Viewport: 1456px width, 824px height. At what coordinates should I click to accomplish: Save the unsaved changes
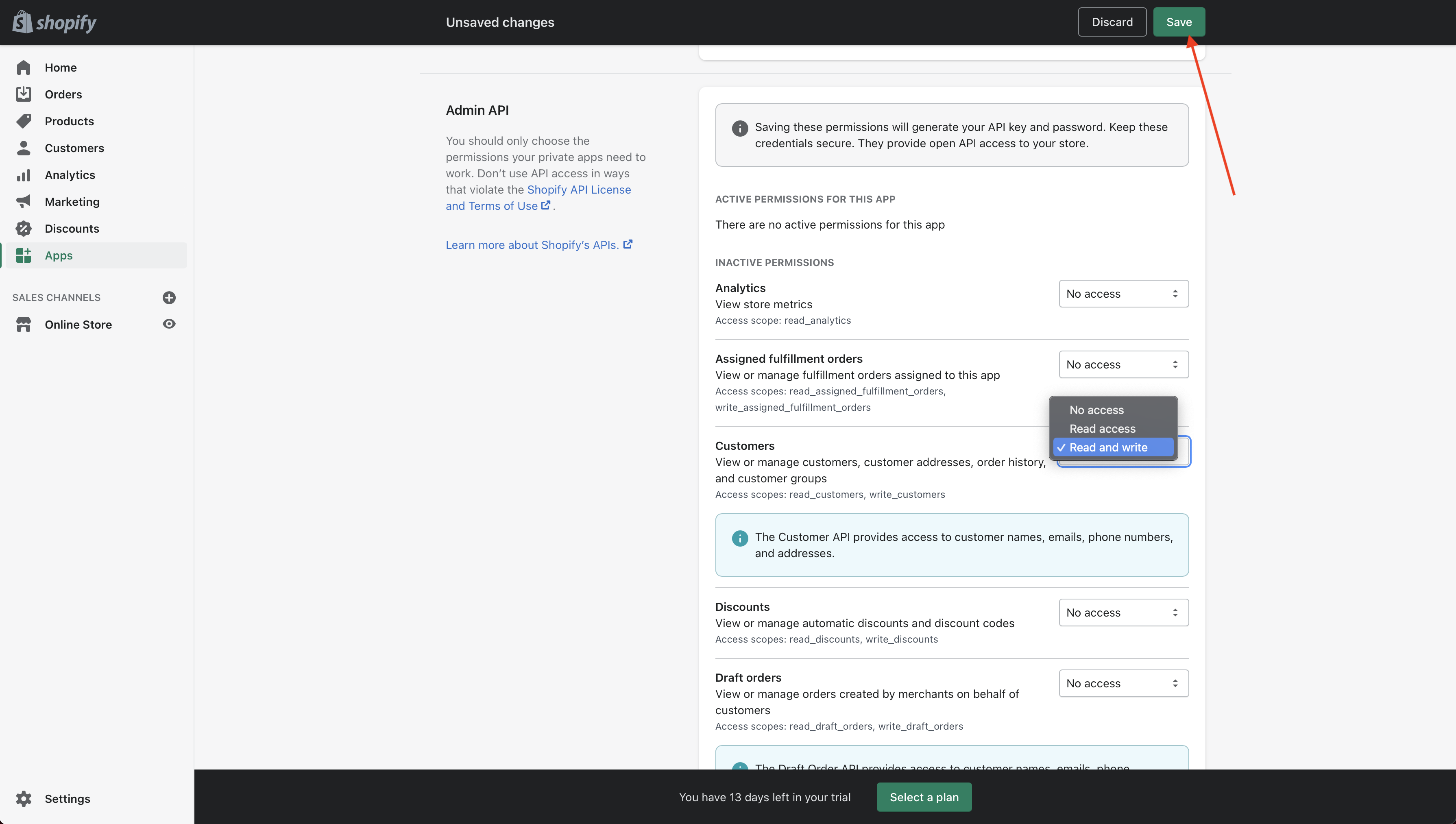1179,22
